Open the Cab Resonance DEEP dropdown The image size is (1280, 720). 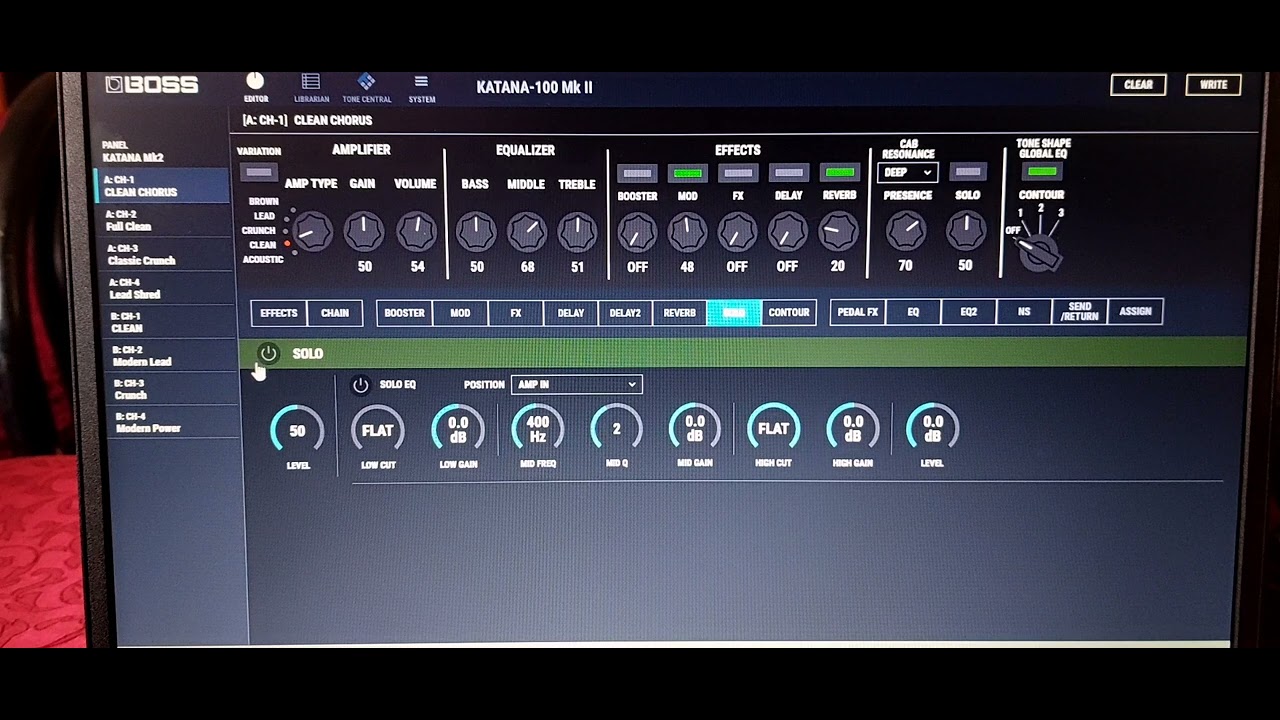pos(908,173)
